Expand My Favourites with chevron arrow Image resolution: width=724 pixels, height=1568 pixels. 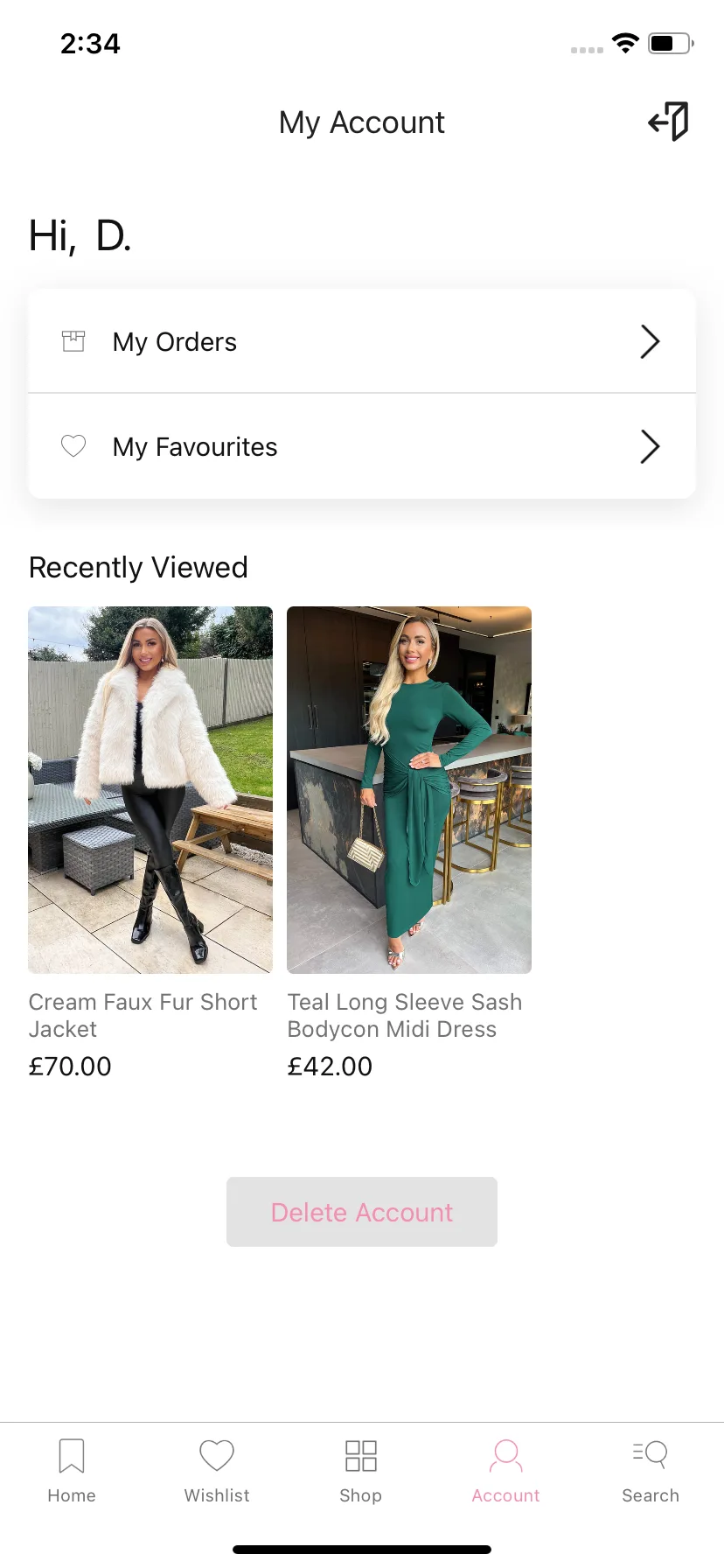[650, 446]
